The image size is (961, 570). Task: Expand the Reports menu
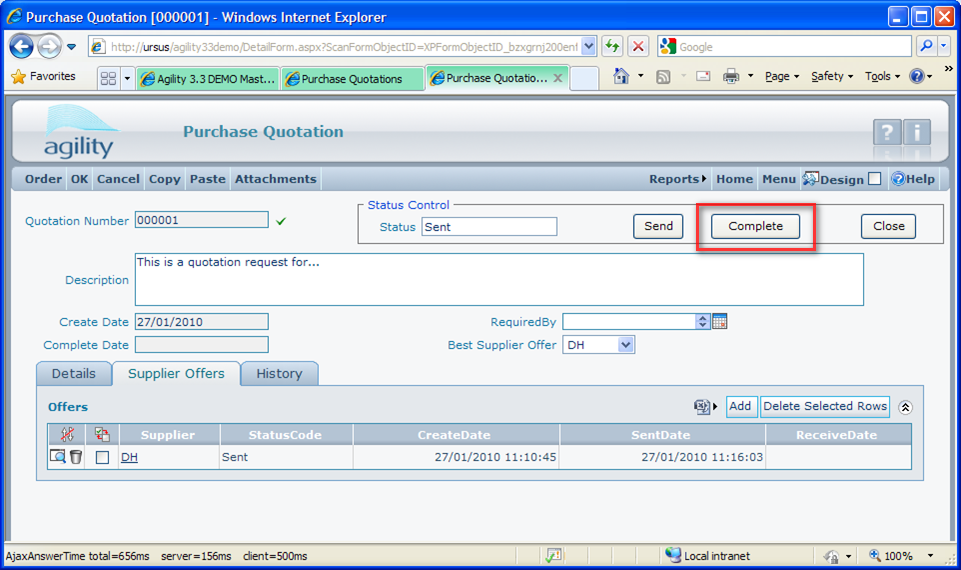(677, 179)
